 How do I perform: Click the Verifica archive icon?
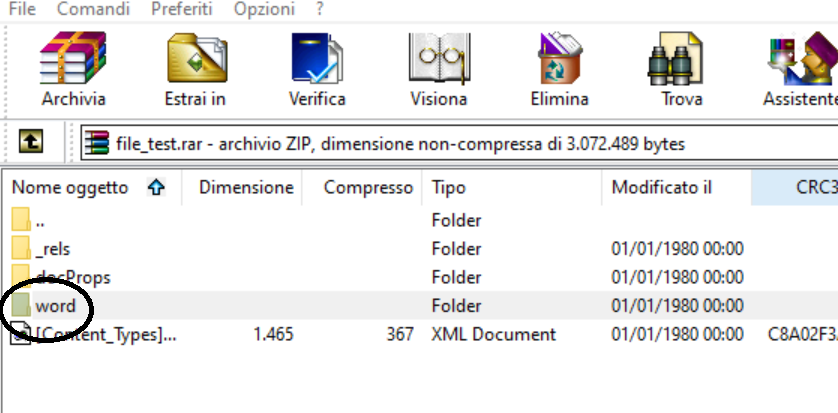pyautogui.click(x=317, y=60)
